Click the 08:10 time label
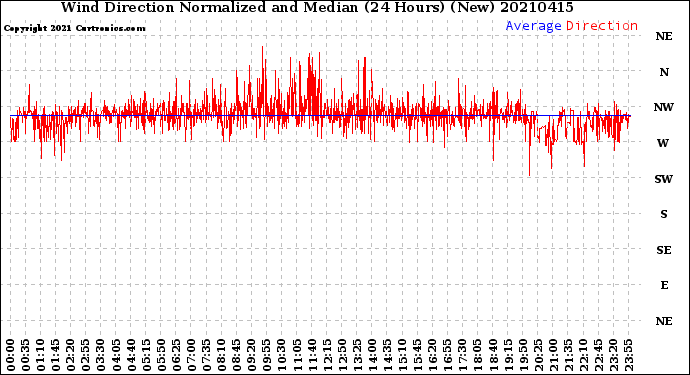The width and height of the screenshot is (690, 375). (x=222, y=355)
